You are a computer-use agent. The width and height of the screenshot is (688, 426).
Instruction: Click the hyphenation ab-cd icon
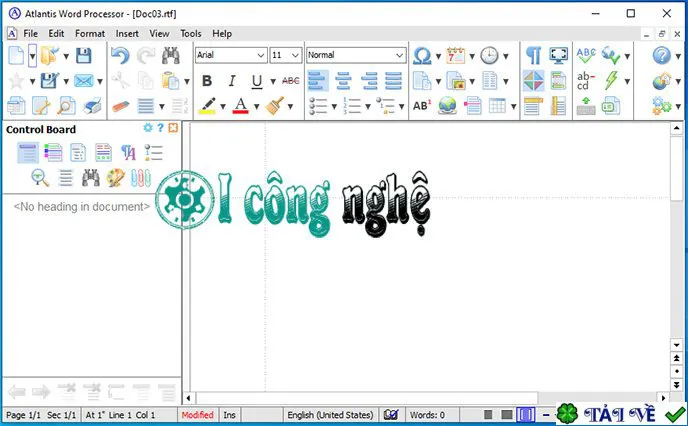(586, 81)
